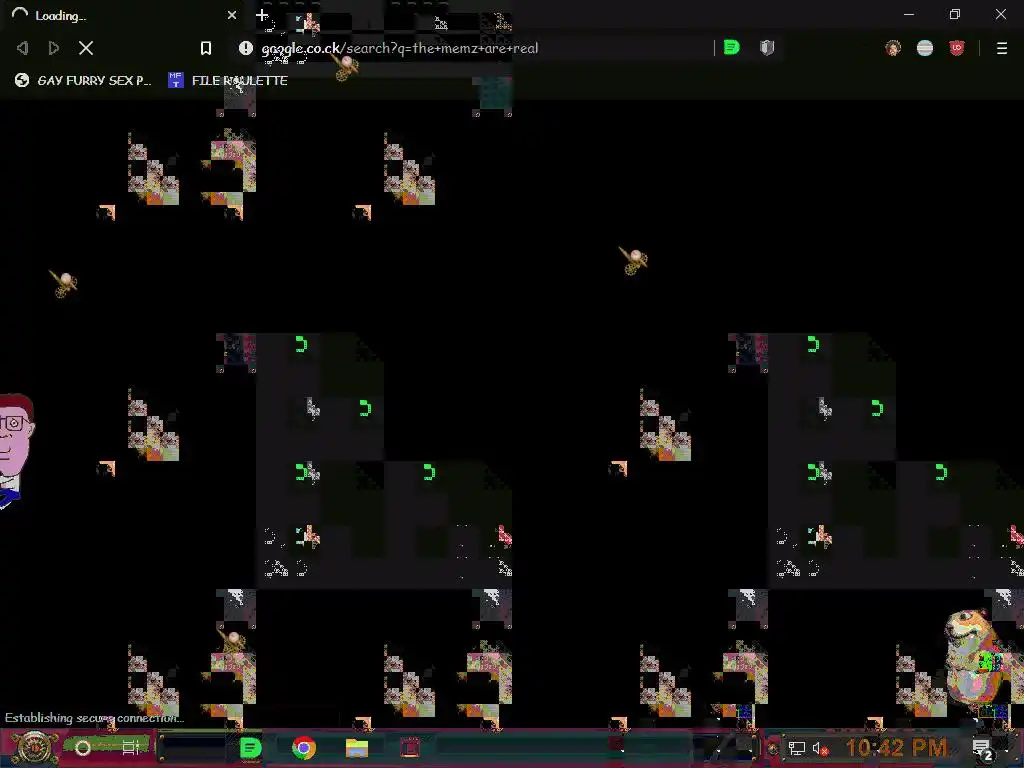
Task: Close the Loading... tab
Action: [232, 15]
